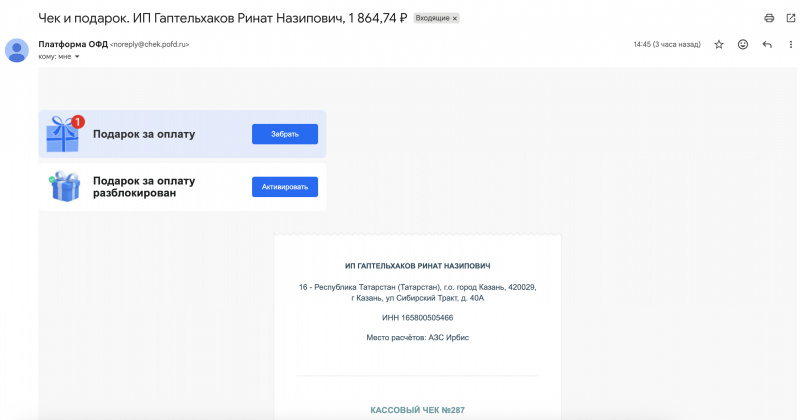Click 'Подарок за оплату разблокирован' banner text
The image size is (800, 420).
pyautogui.click(x=144, y=187)
